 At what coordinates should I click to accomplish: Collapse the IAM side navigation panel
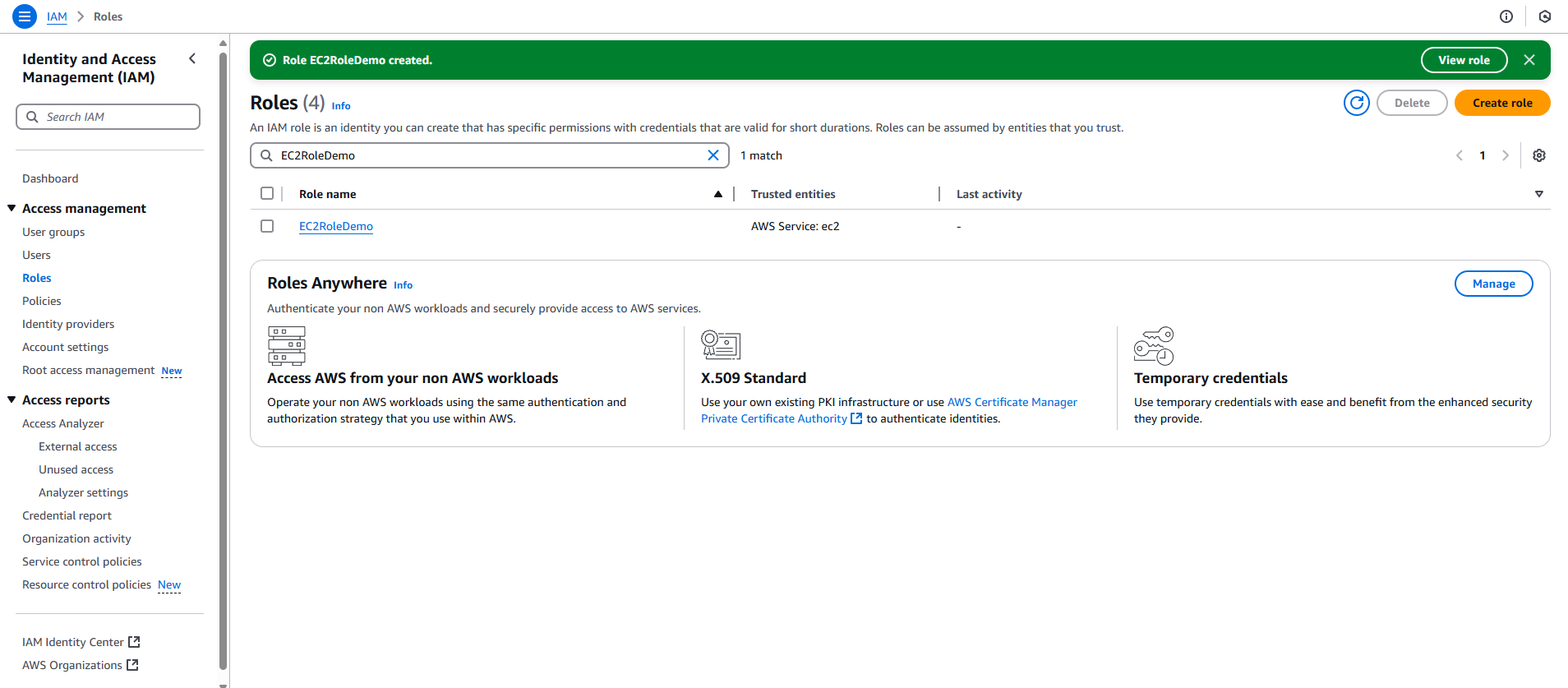(x=192, y=58)
